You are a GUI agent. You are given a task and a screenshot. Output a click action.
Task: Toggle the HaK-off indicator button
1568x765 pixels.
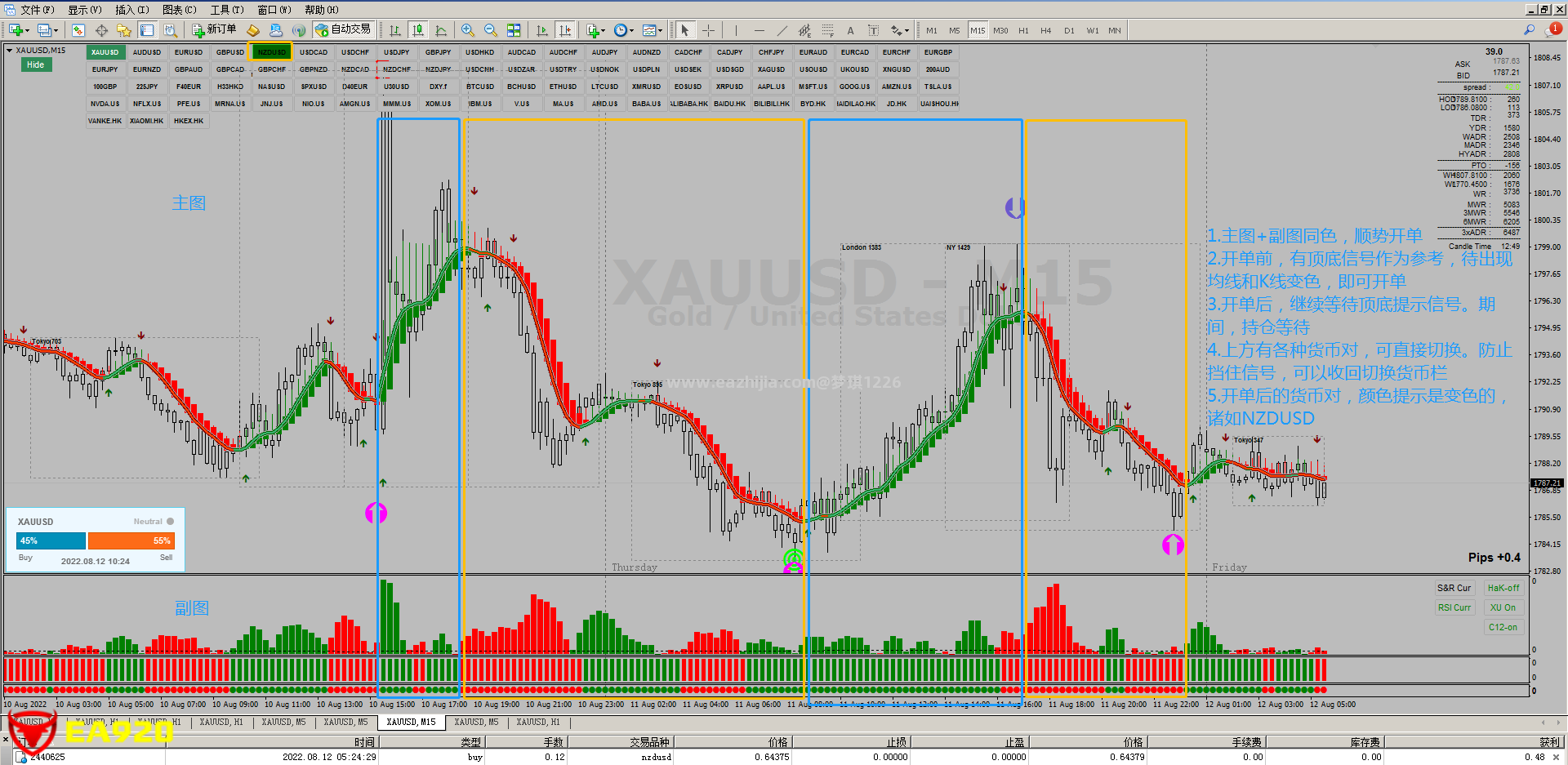(x=1503, y=588)
